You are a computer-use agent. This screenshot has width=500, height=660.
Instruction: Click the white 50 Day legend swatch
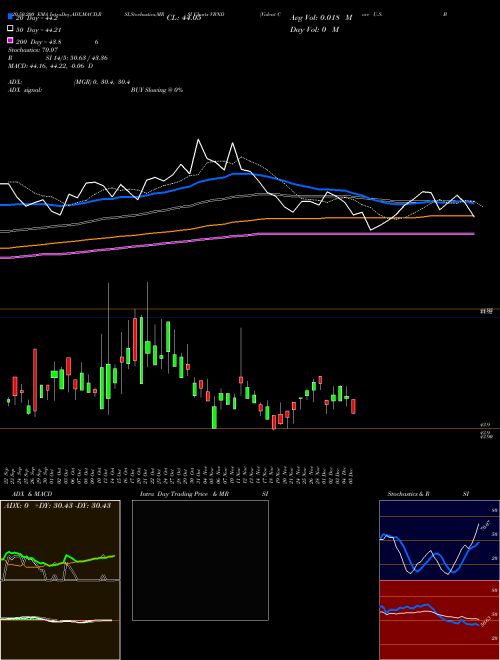pyautogui.click(x=10, y=29)
